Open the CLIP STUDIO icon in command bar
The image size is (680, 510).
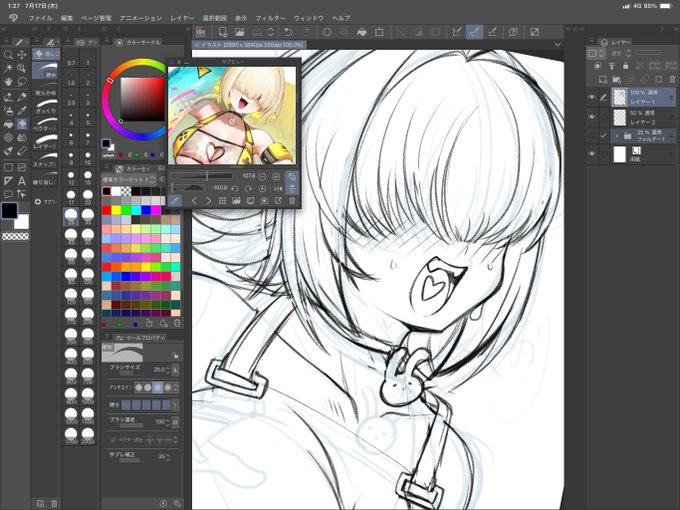(200, 32)
